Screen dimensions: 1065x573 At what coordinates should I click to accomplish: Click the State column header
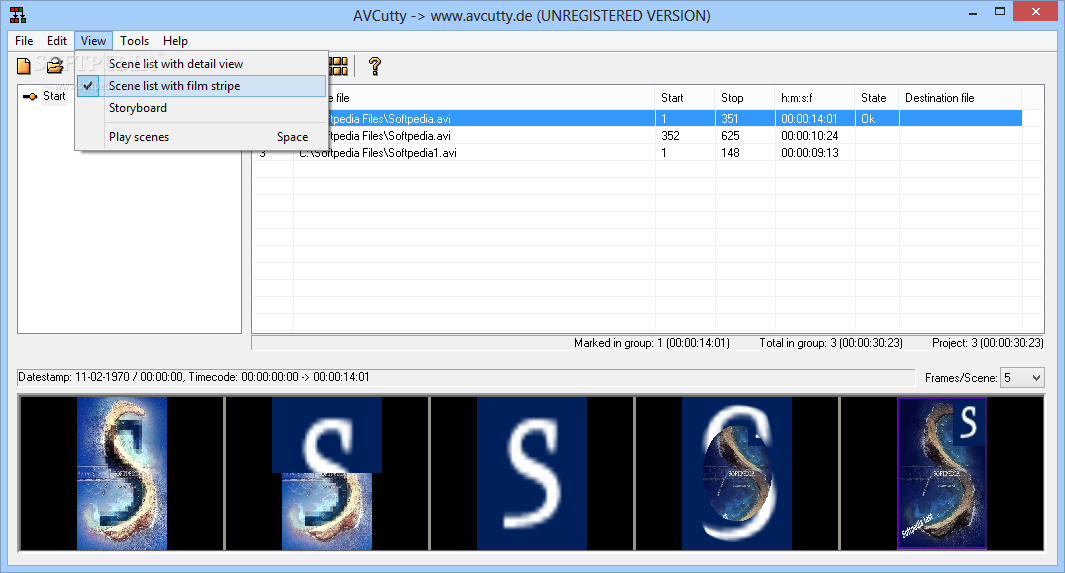[877, 98]
